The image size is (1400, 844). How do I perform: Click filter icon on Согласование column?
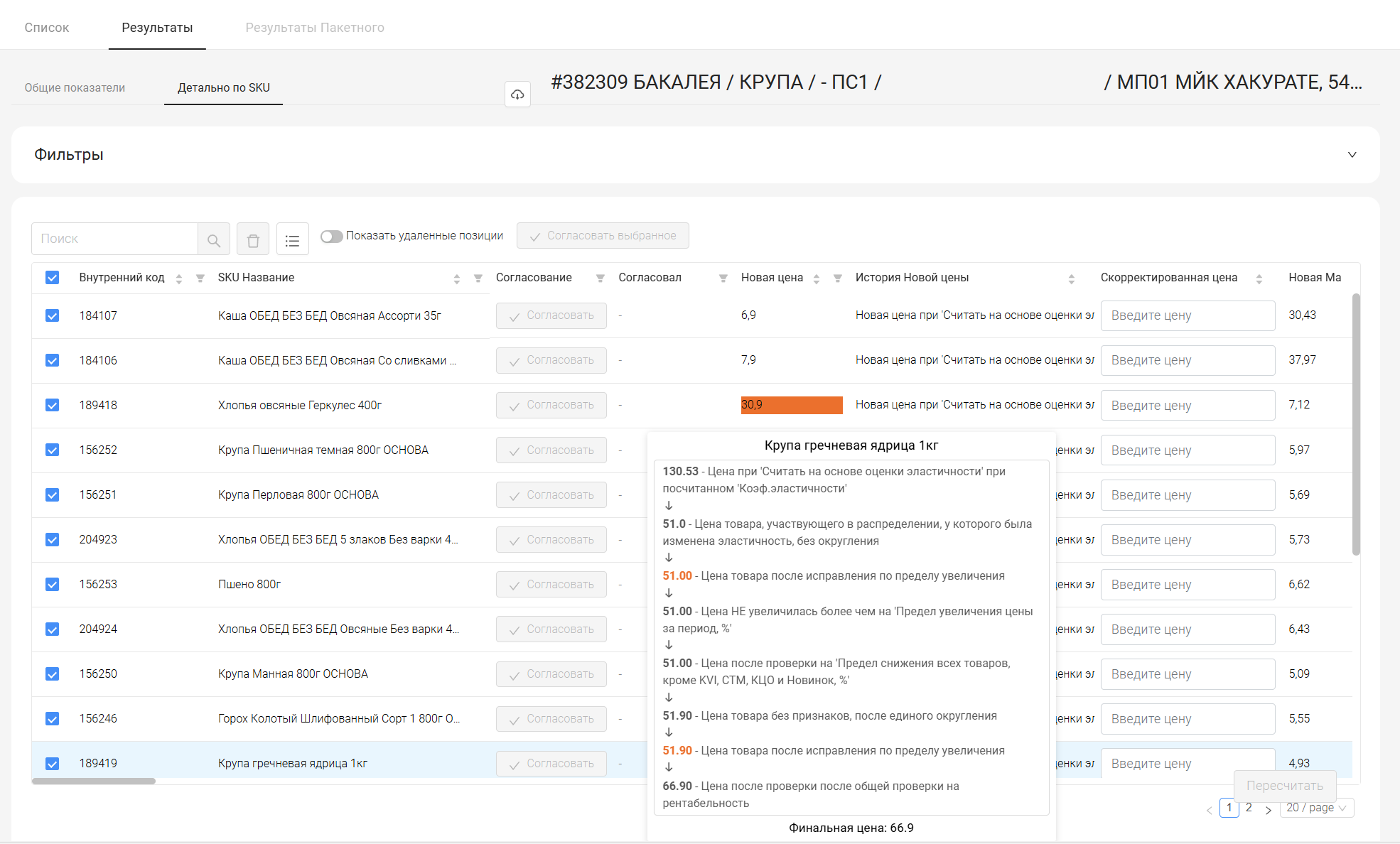601,278
